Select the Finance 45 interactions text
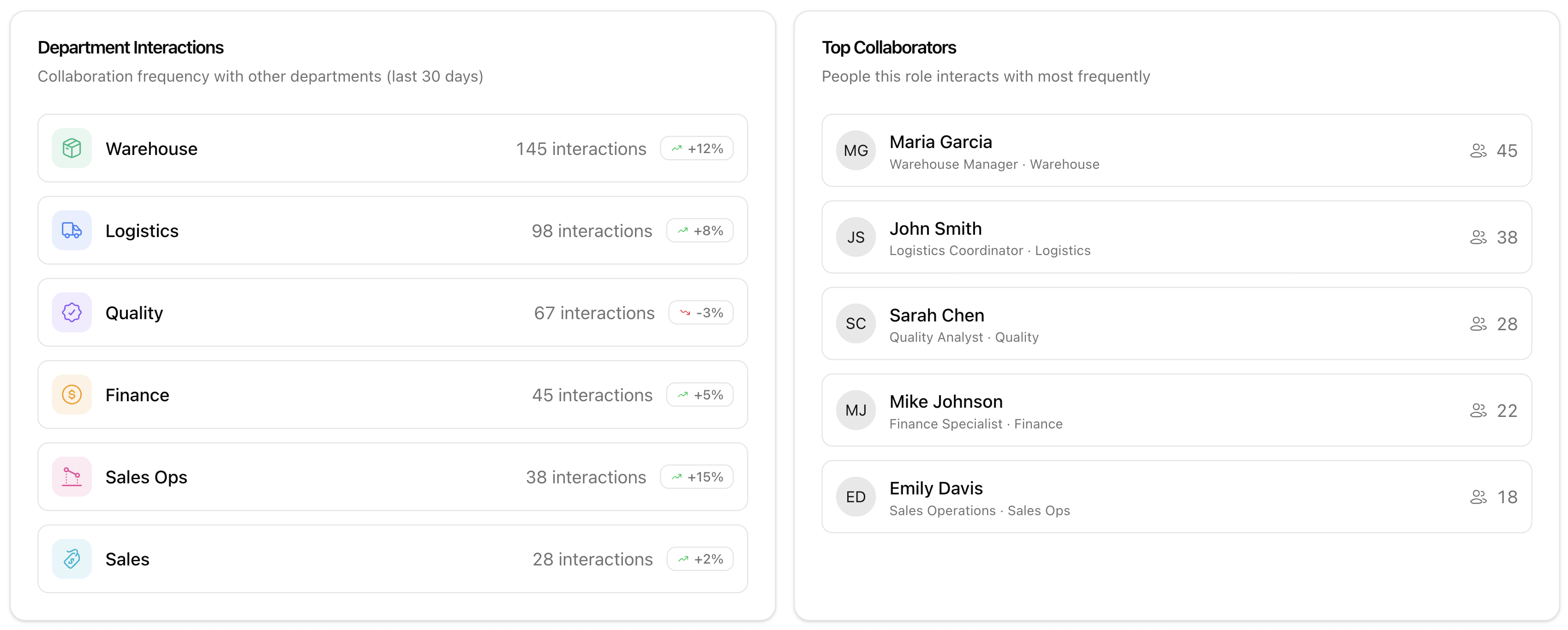Screen dimensions: 1568x630 click(592, 395)
